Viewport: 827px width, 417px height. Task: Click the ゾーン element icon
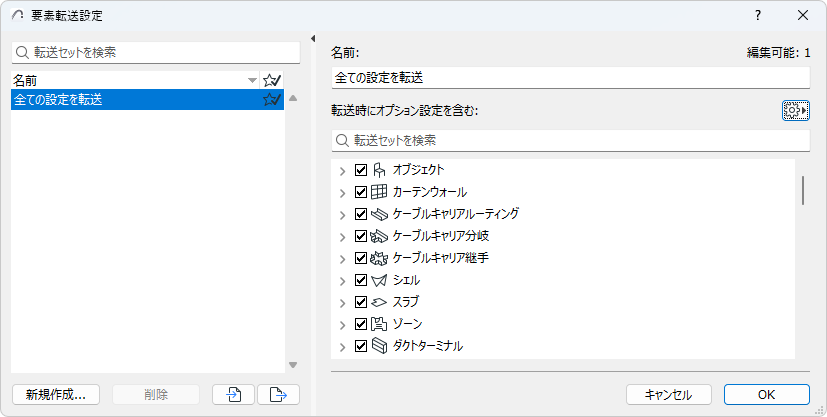(379, 324)
